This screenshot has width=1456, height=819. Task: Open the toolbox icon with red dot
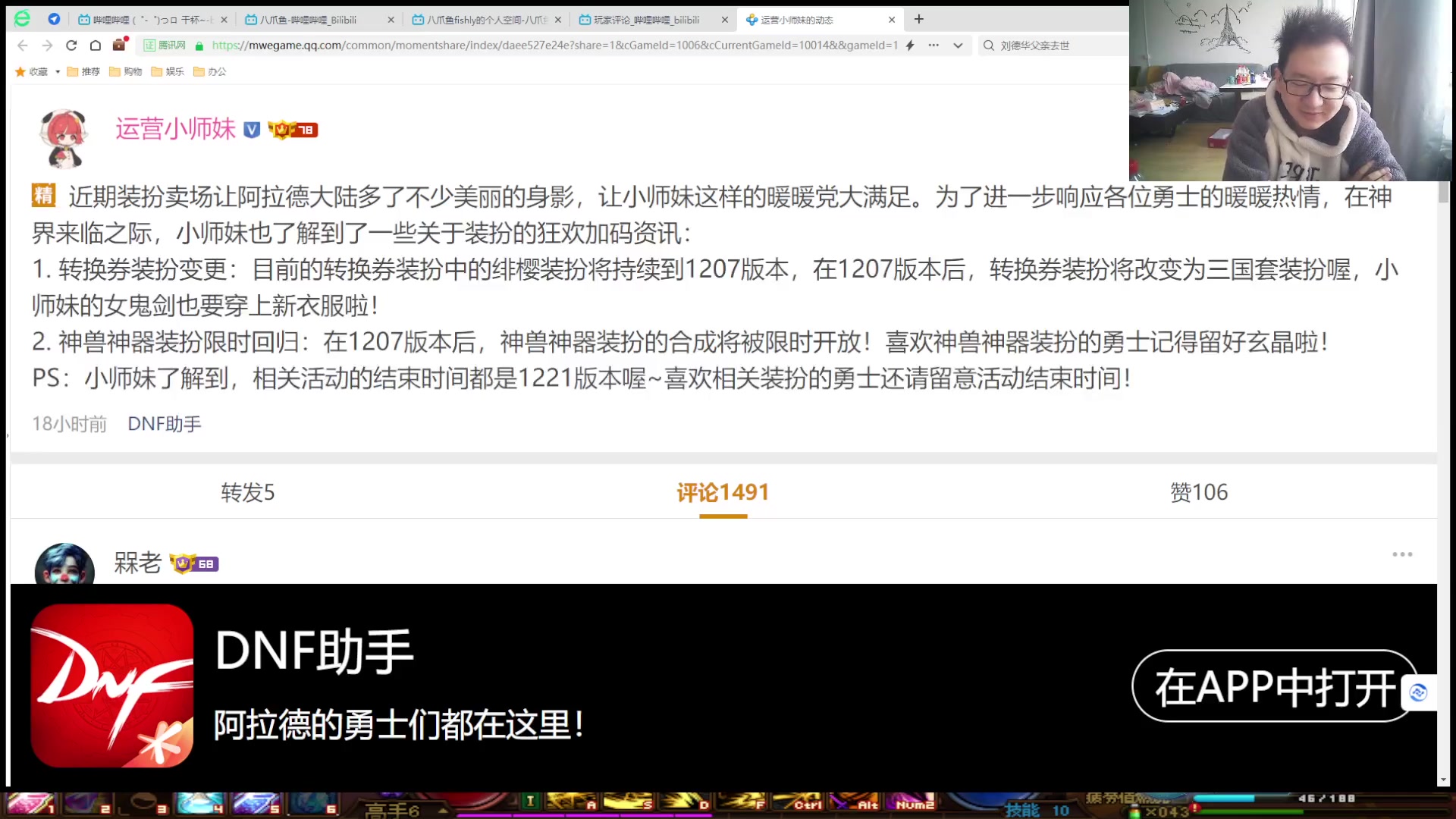119,45
